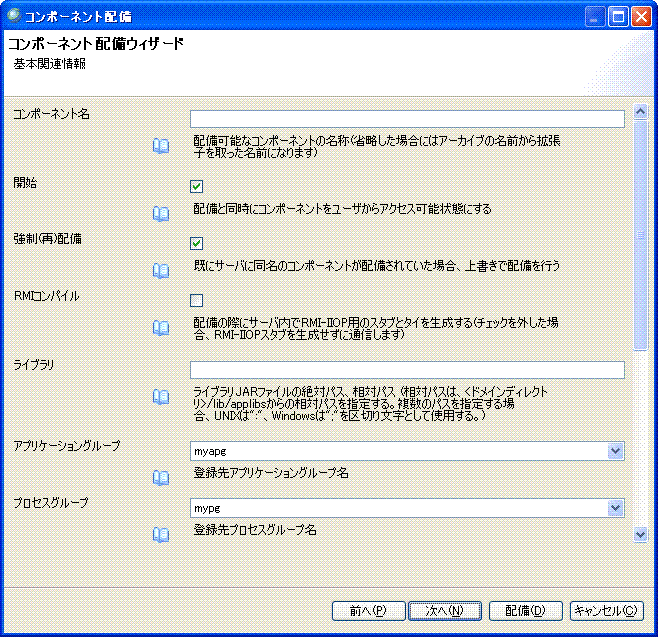Enable the RMIコンパイル checkbox

(197, 300)
